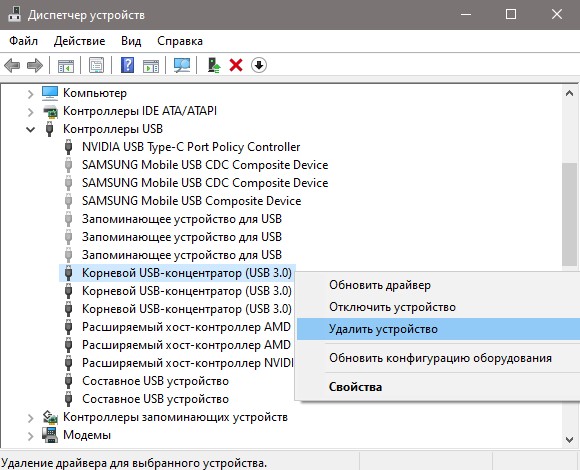Expand the Компьютер node
The width and height of the screenshot is (580, 470).
coord(30,94)
